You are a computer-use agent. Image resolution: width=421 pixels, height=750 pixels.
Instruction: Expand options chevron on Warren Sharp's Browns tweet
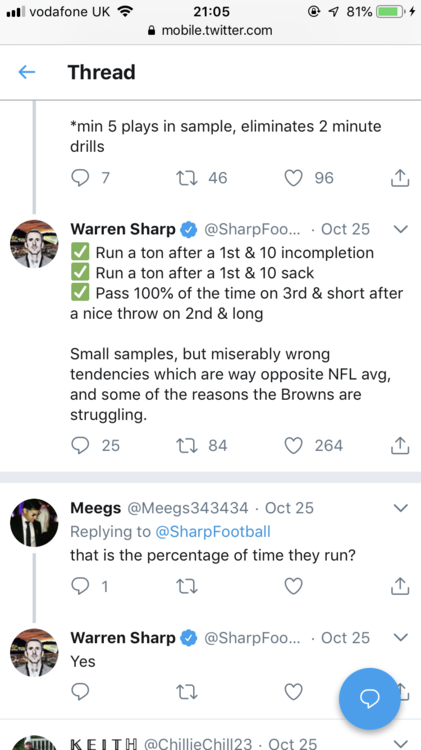[x=400, y=229]
